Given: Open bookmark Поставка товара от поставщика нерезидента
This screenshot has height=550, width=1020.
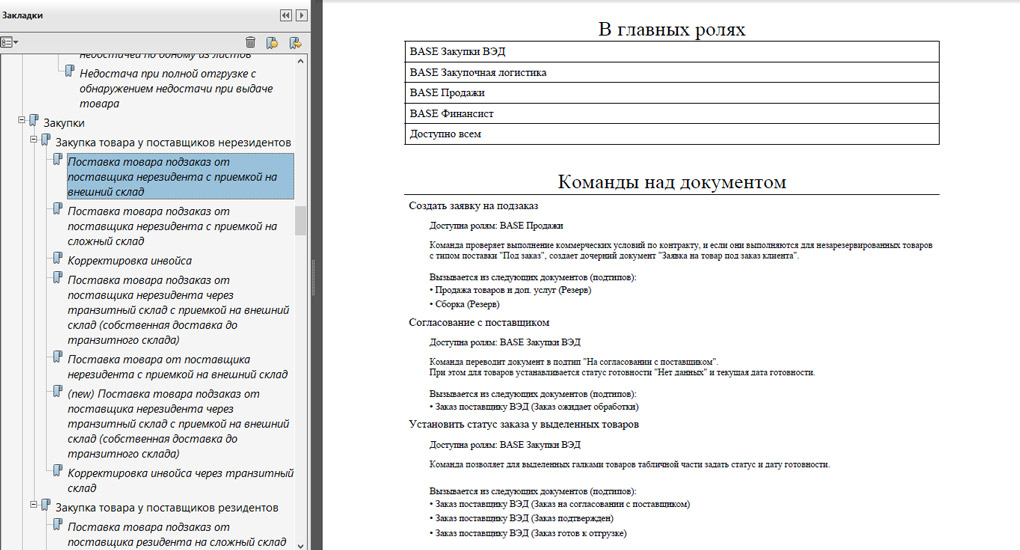Looking at the screenshot, I should coord(178,366).
